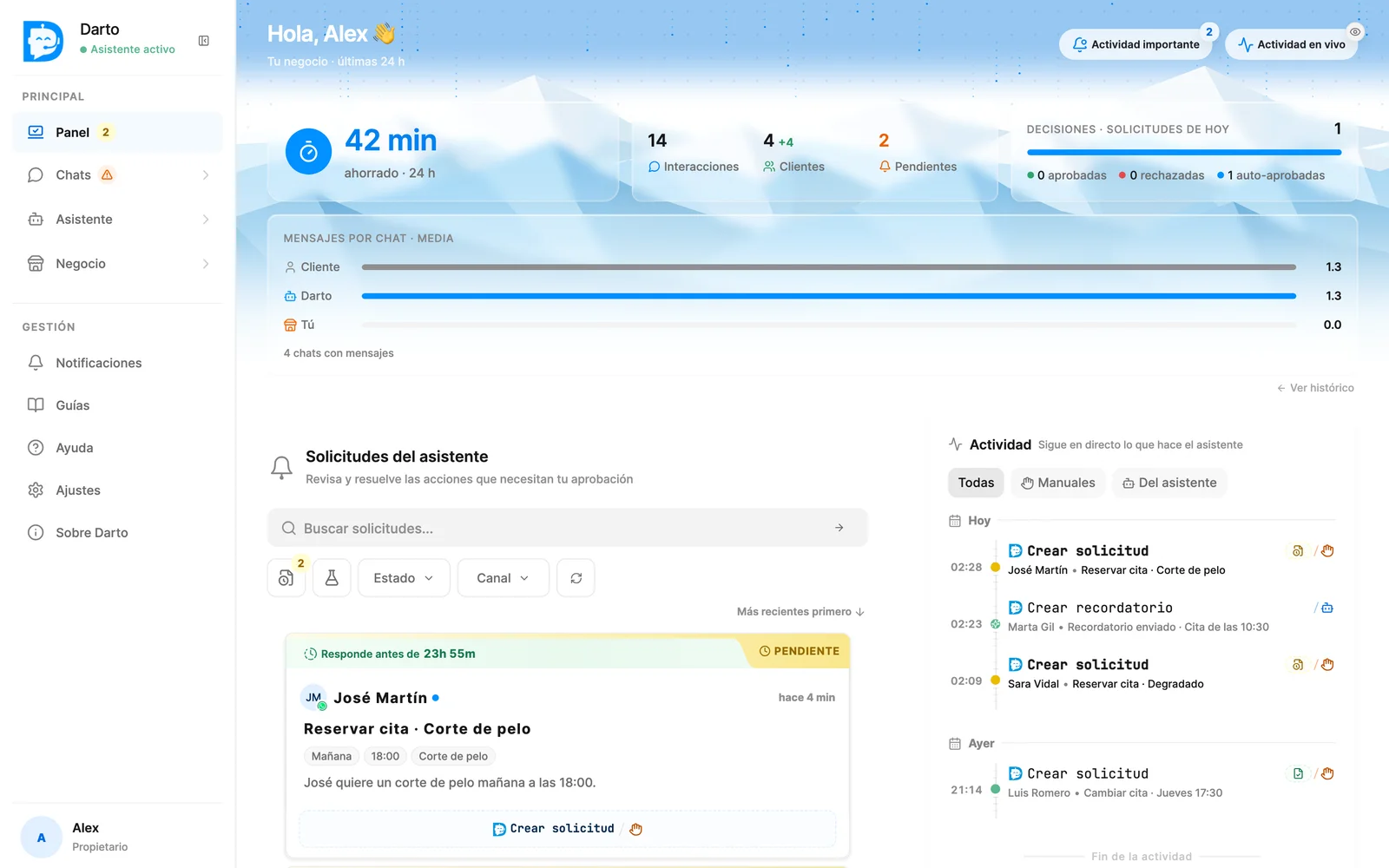This screenshot has width=1389, height=868.
Task: Filter activity by Manuales
Action: pyautogui.click(x=1058, y=483)
